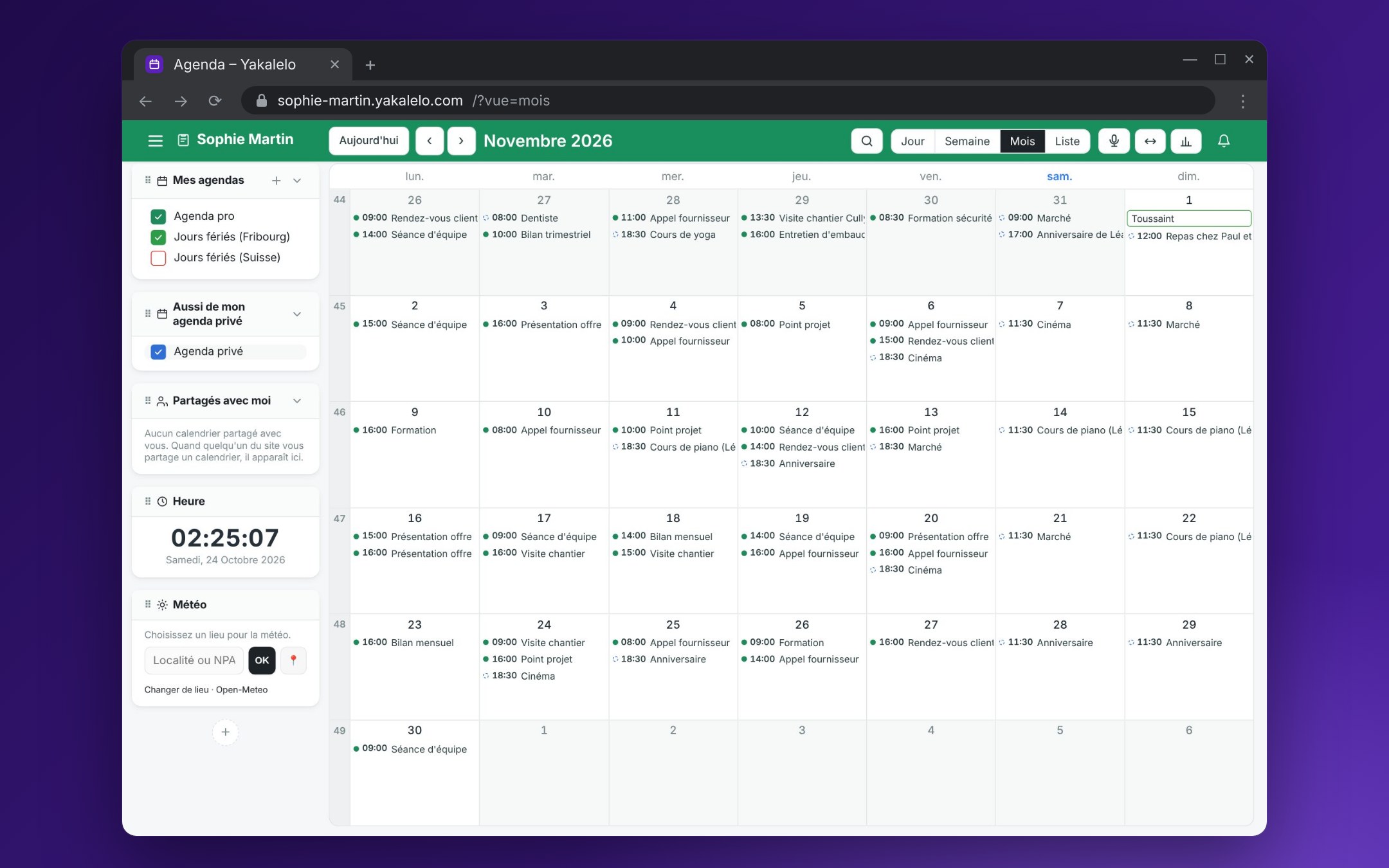Open the Toussaint holiday event
The width and height of the screenshot is (1389, 868).
1188,219
